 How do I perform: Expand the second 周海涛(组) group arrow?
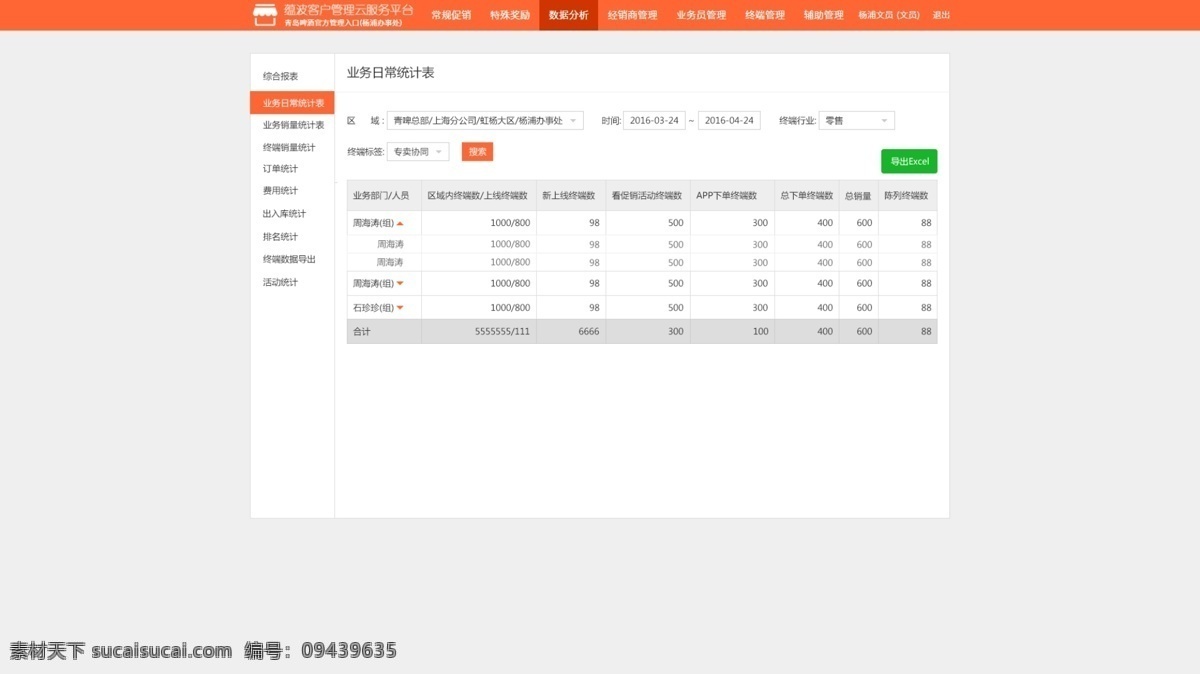click(400, 284)
